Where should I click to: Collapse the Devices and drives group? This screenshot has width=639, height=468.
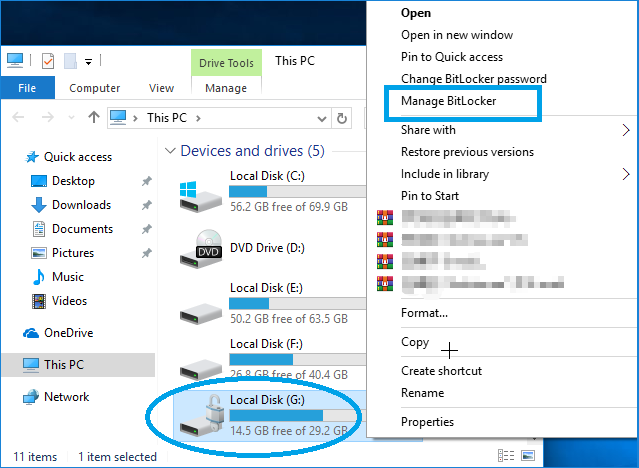[x=170, y=151]
